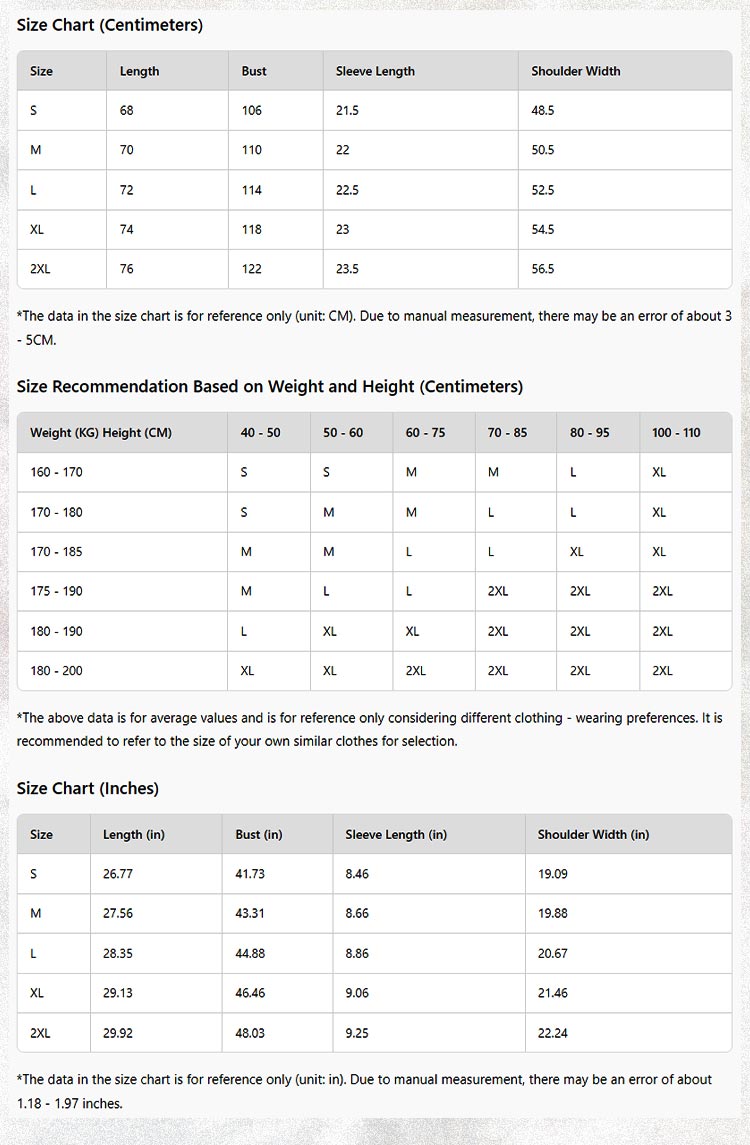Viewport: 750px width, 1145px height.
Task: Click the "Size Recommendation Based on Weight and Height" heading
Action: [x=270, y=386]
